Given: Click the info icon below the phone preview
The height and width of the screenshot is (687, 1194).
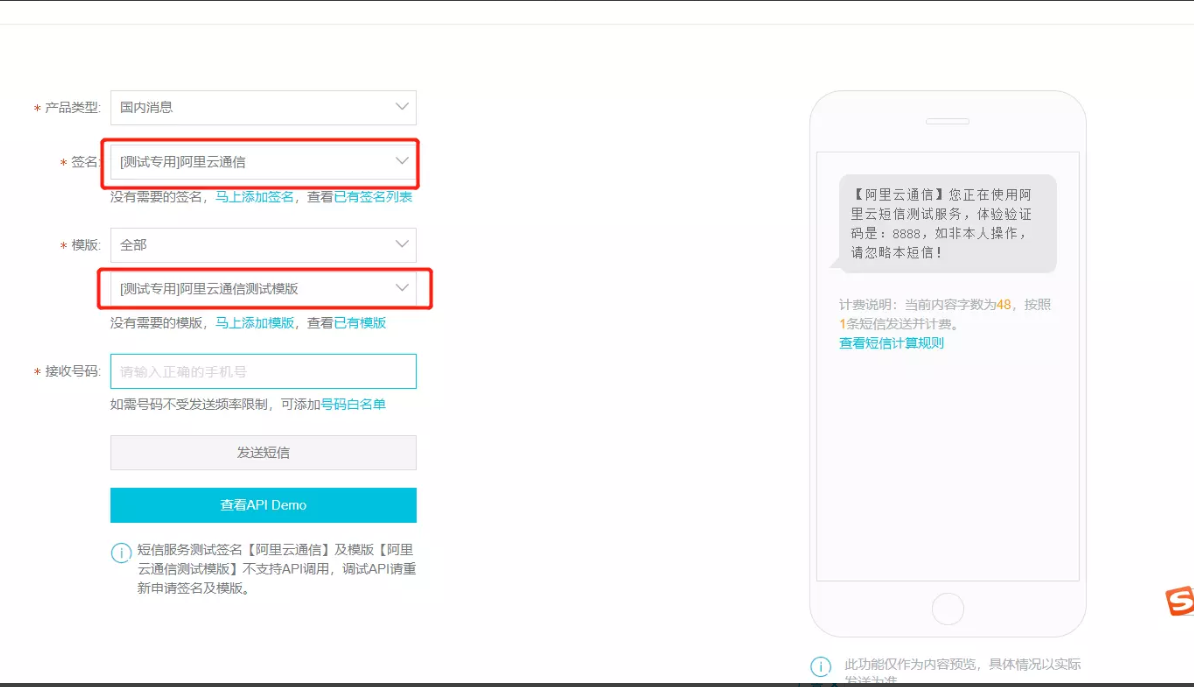Looking at the screenshot, I should [x=821, y=665].
